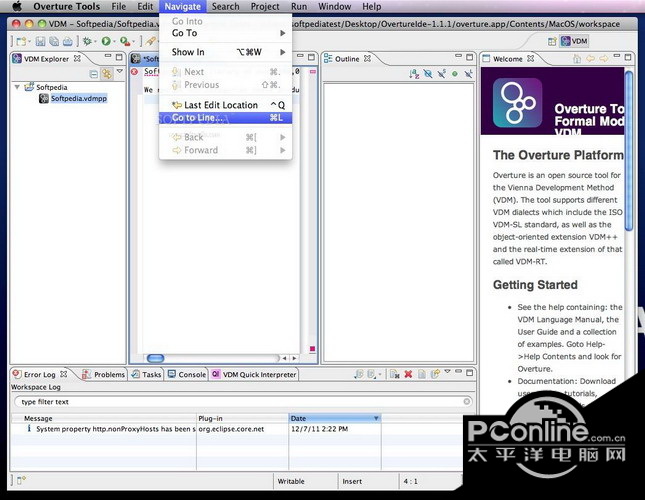Switch to the VDM Quick Interpreter tab
The height and width of the screenshot is (500, 645).
[254, 375]
